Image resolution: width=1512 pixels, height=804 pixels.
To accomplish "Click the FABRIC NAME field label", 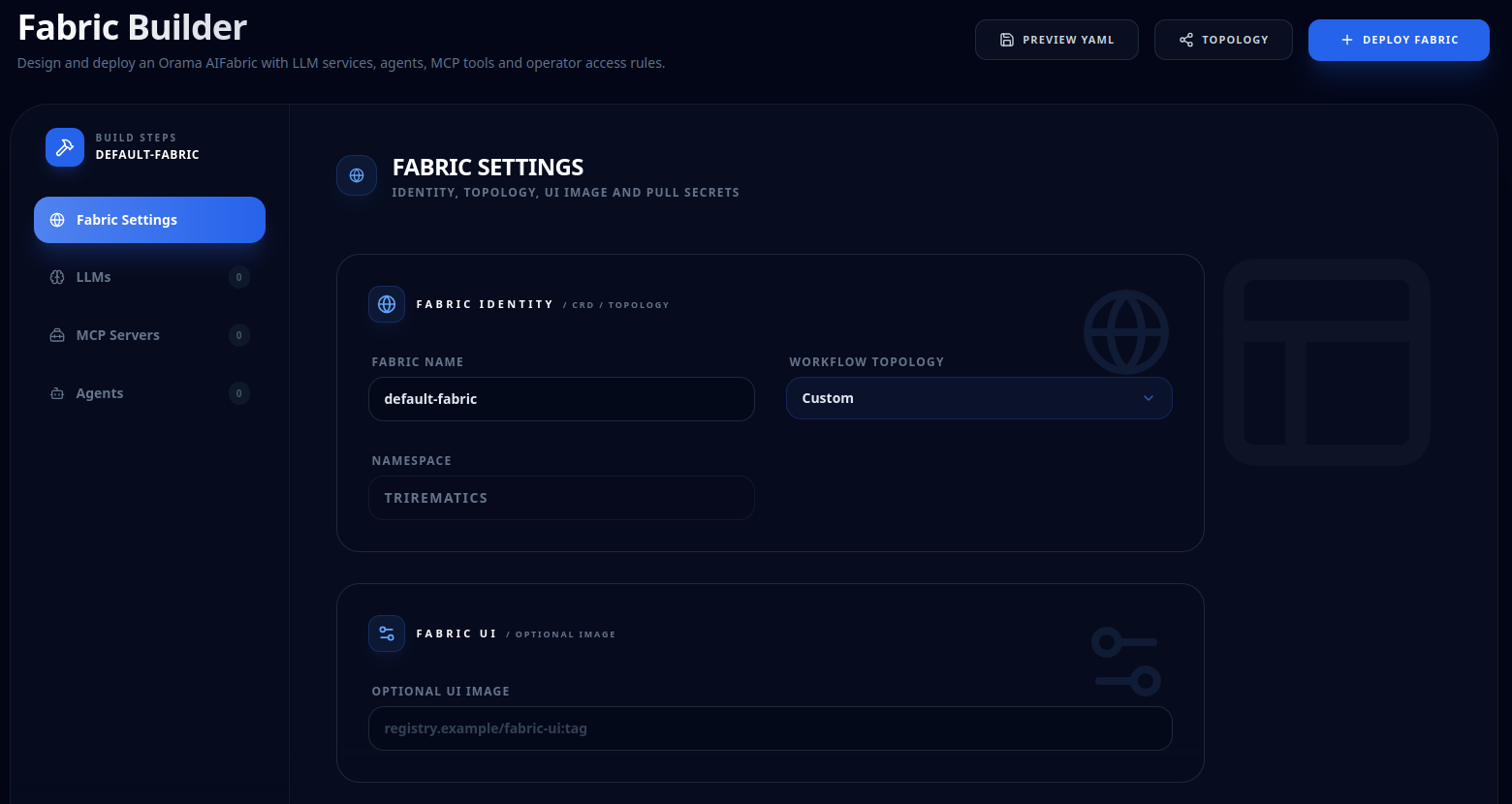I will pyautogui.click(x=418, y=362).
